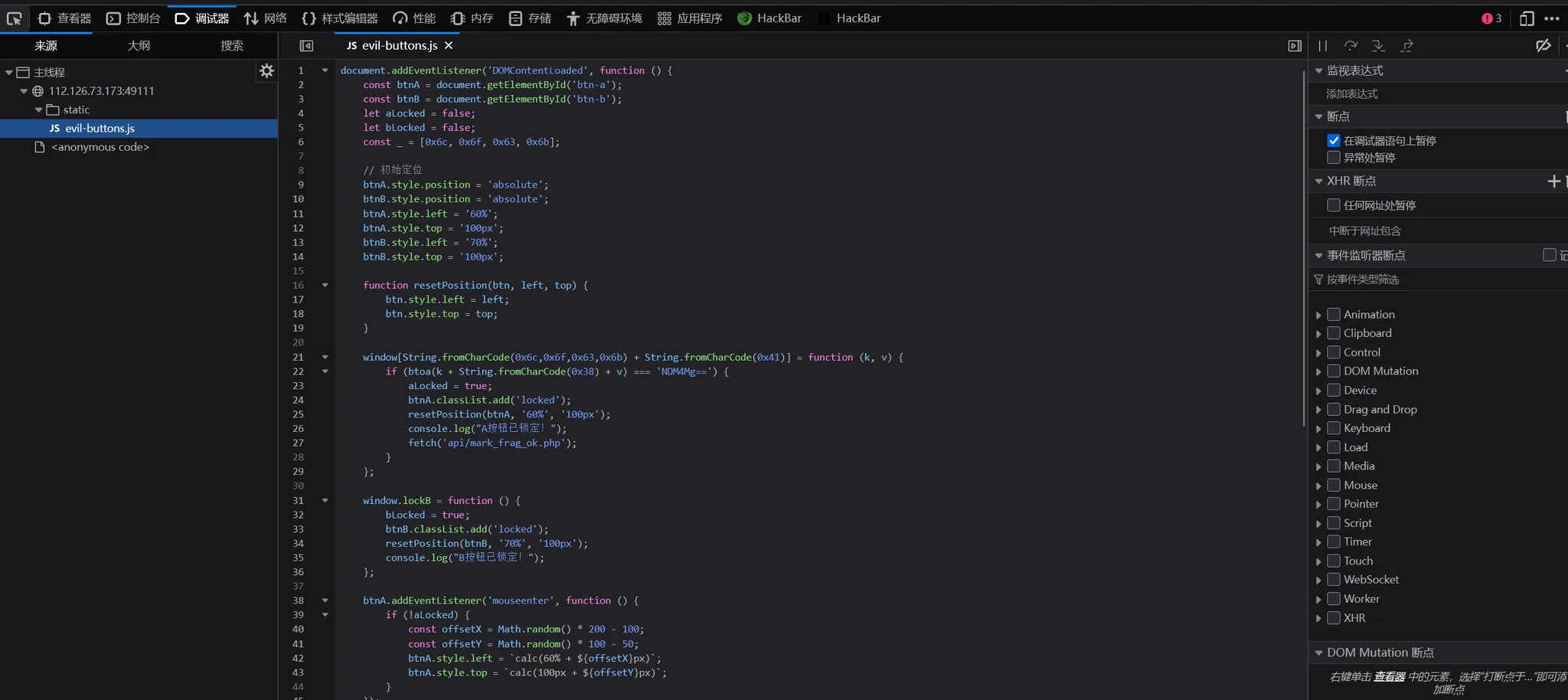Viewport: 1568px width, 700px height.
Task: Click the editor vertical scrollbar
Action: [1303, 248]
